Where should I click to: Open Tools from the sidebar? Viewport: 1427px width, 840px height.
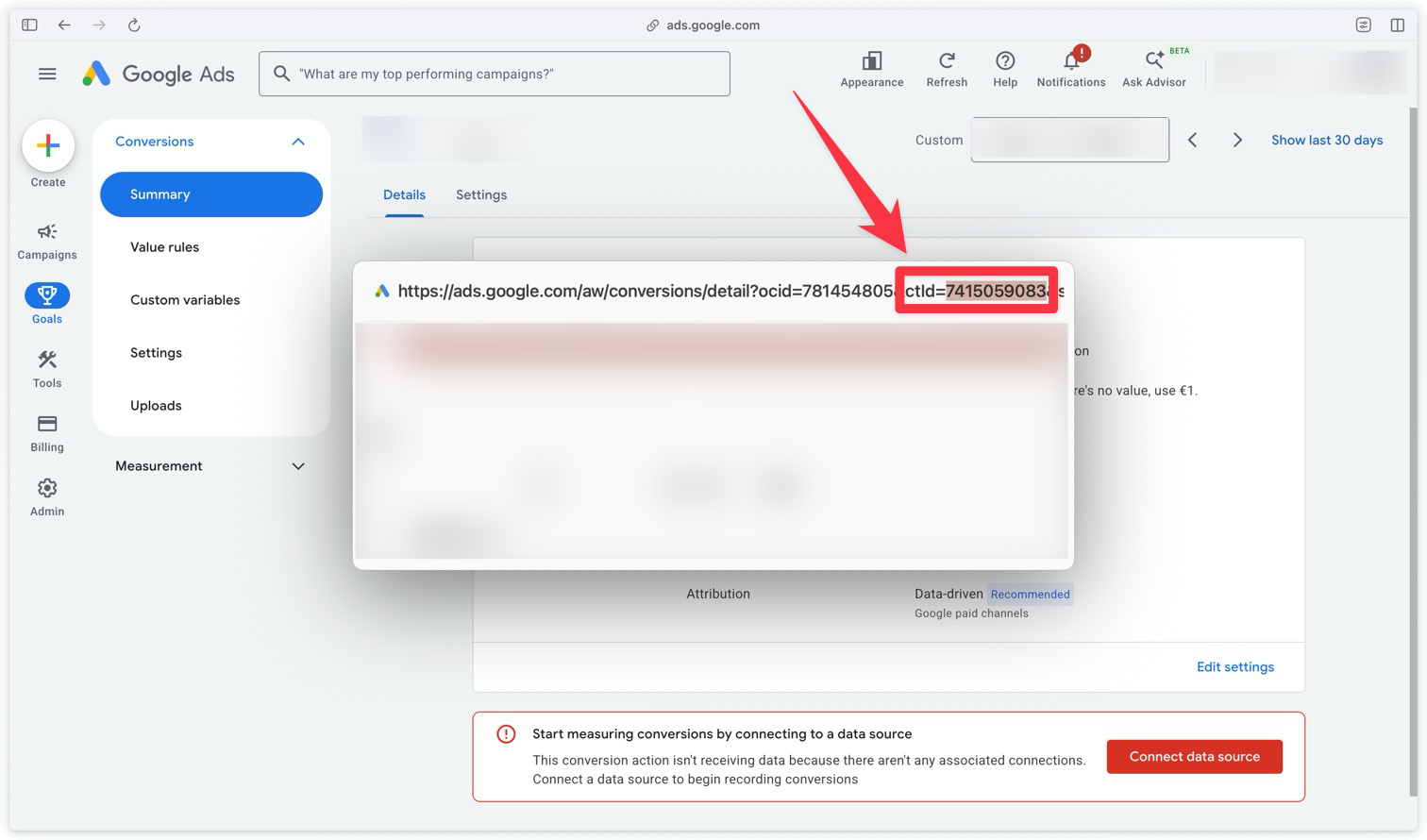[47, 369]
